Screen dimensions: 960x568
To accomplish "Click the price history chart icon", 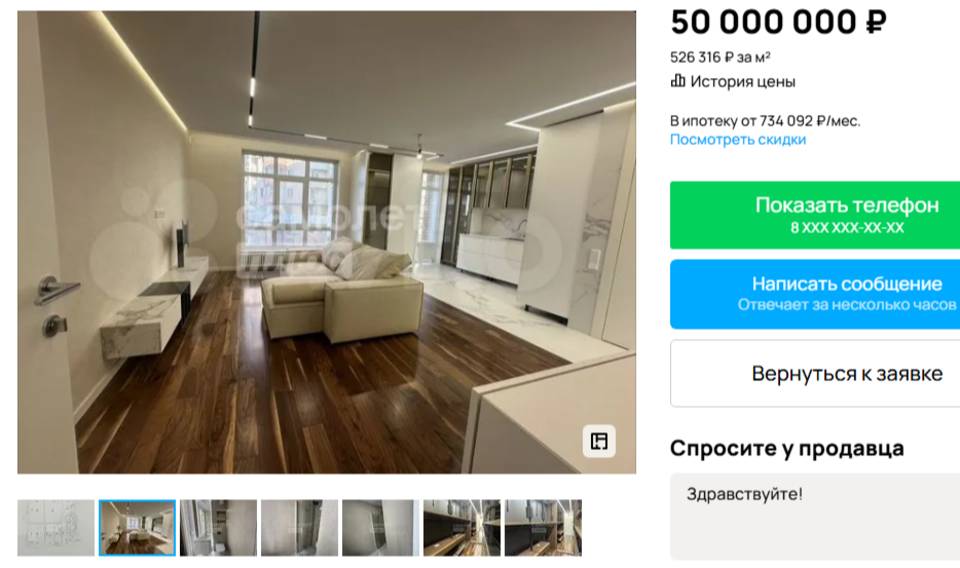I will (677, 81).
